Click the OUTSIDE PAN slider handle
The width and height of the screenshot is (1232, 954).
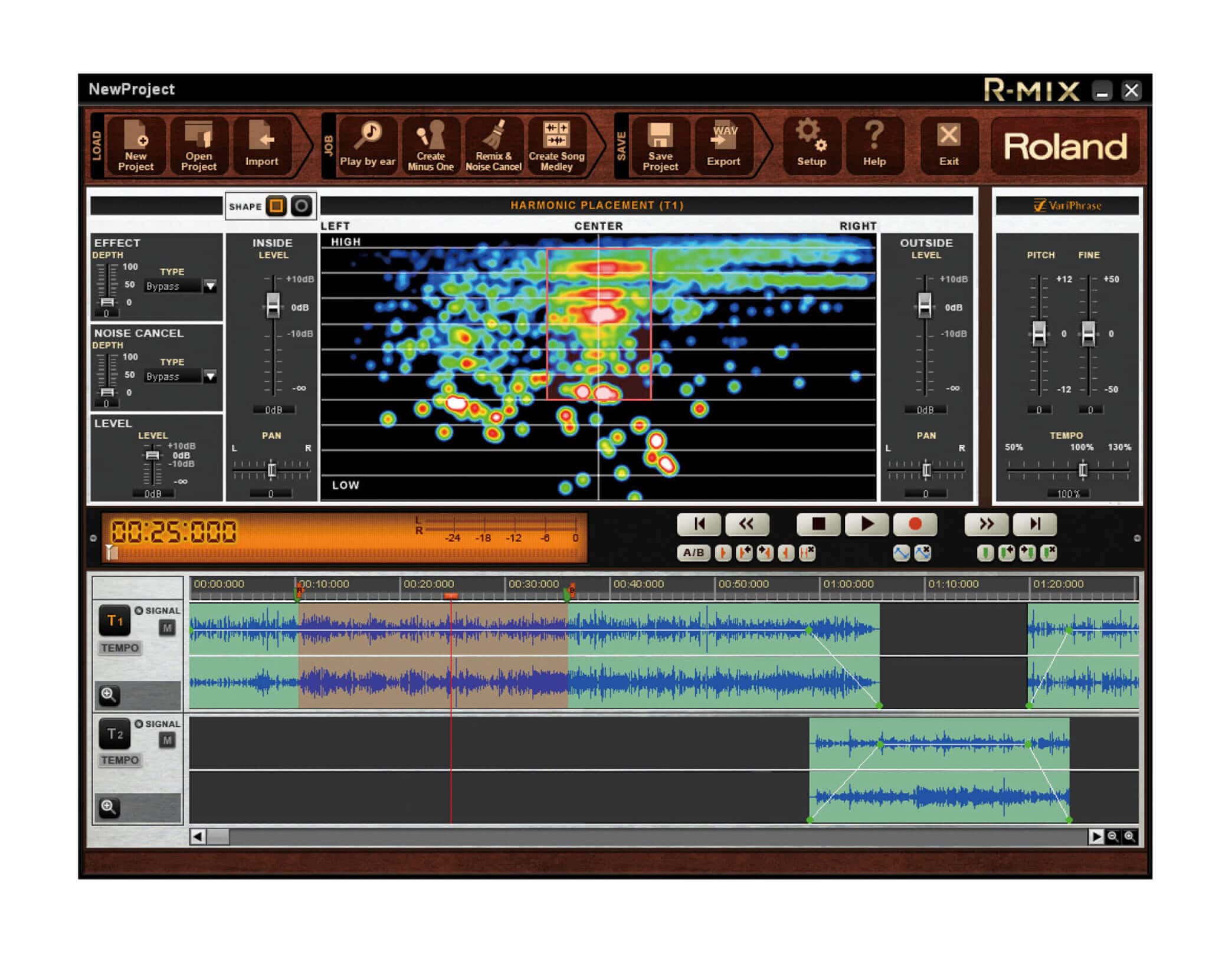[926, 470]
